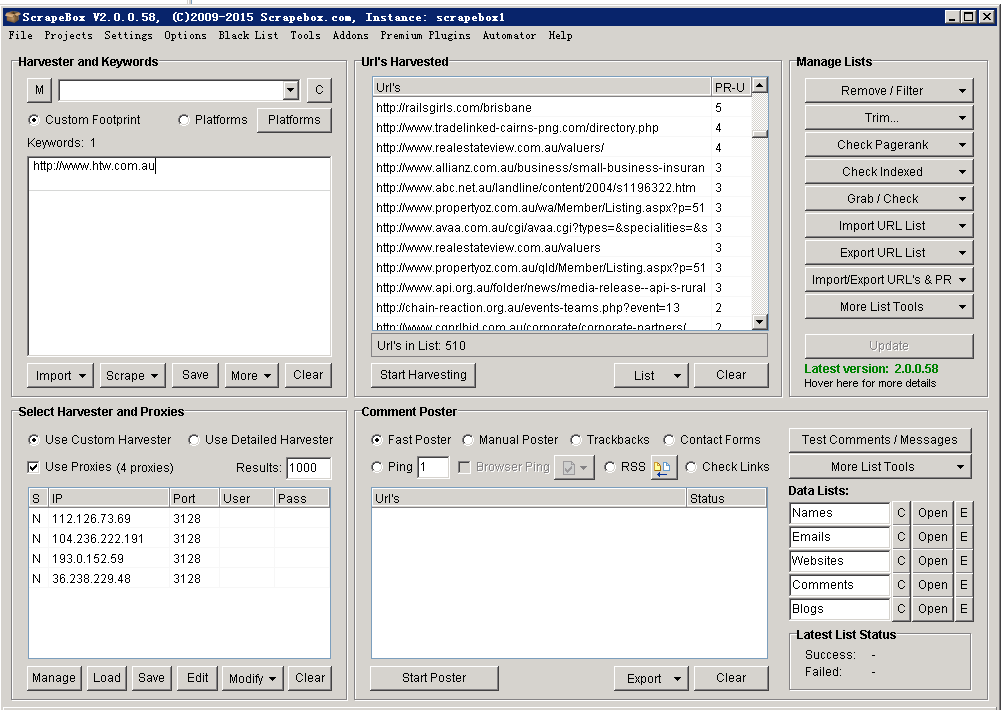The width and height of the screenshot is (1001, 710).
Task: Open the keywords Import dropdown button
Action: (61, 375)
